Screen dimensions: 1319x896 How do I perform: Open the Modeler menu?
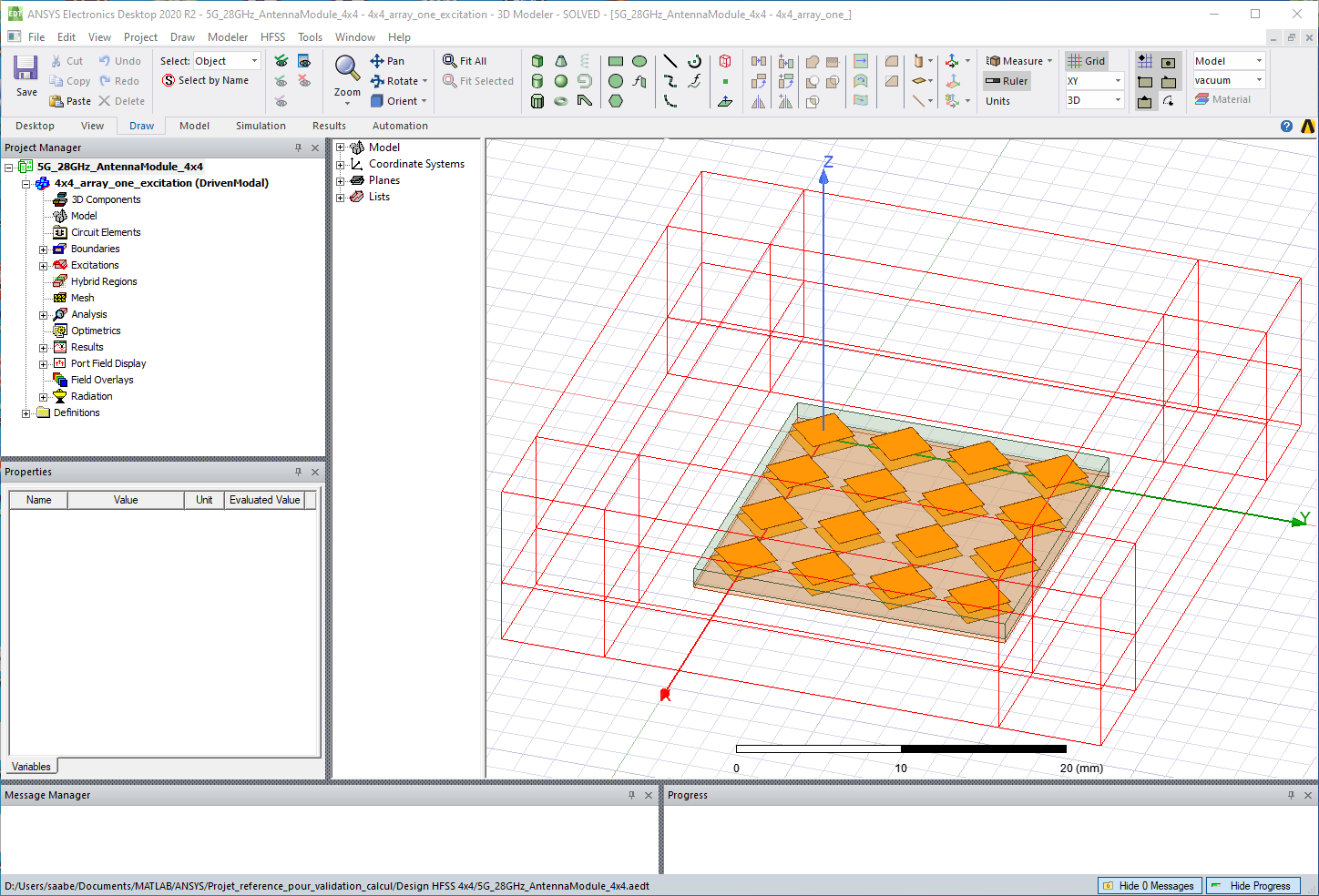click(228, 37)
